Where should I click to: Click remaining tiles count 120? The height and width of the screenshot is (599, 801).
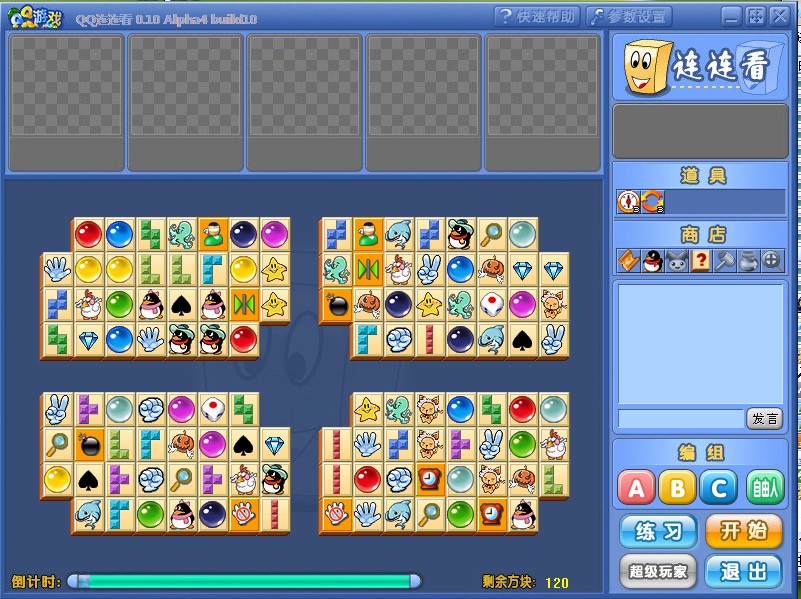[x=556, y=583]
